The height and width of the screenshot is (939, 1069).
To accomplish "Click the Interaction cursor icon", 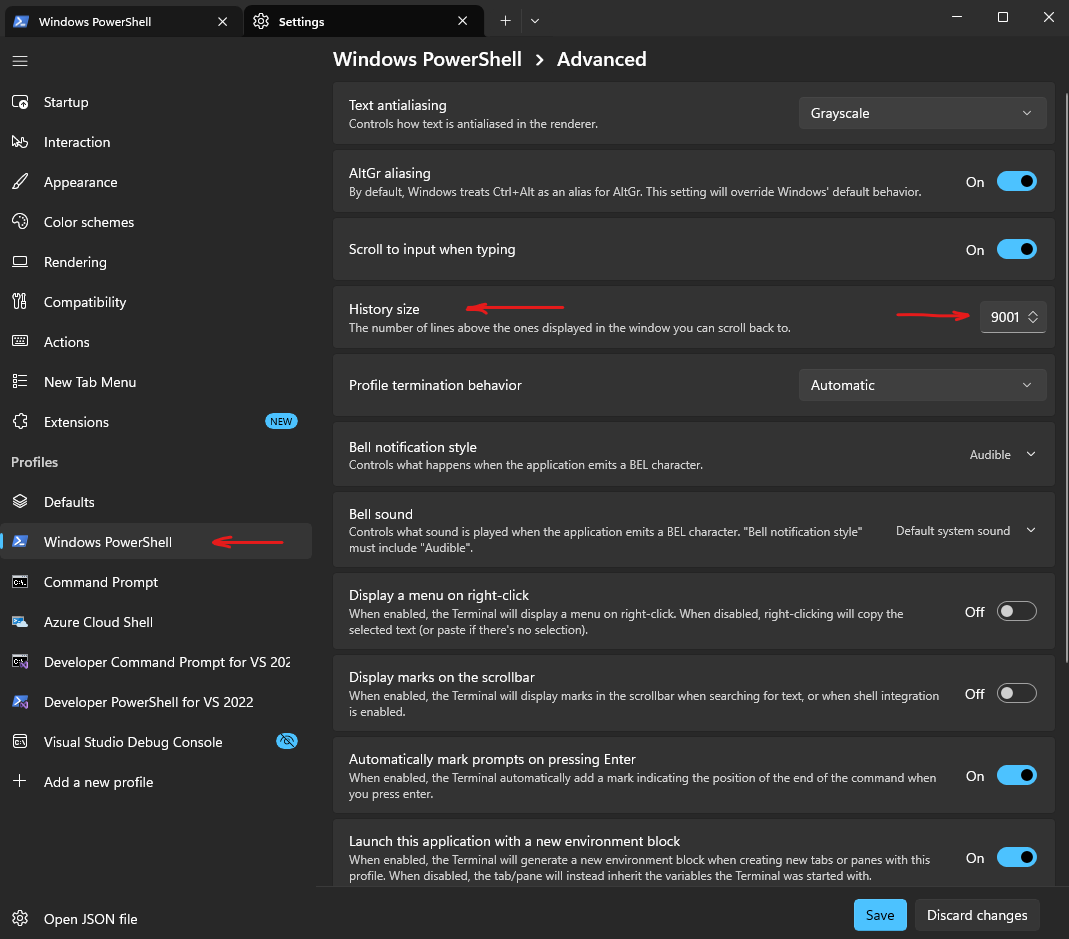I will coord(20,142).
